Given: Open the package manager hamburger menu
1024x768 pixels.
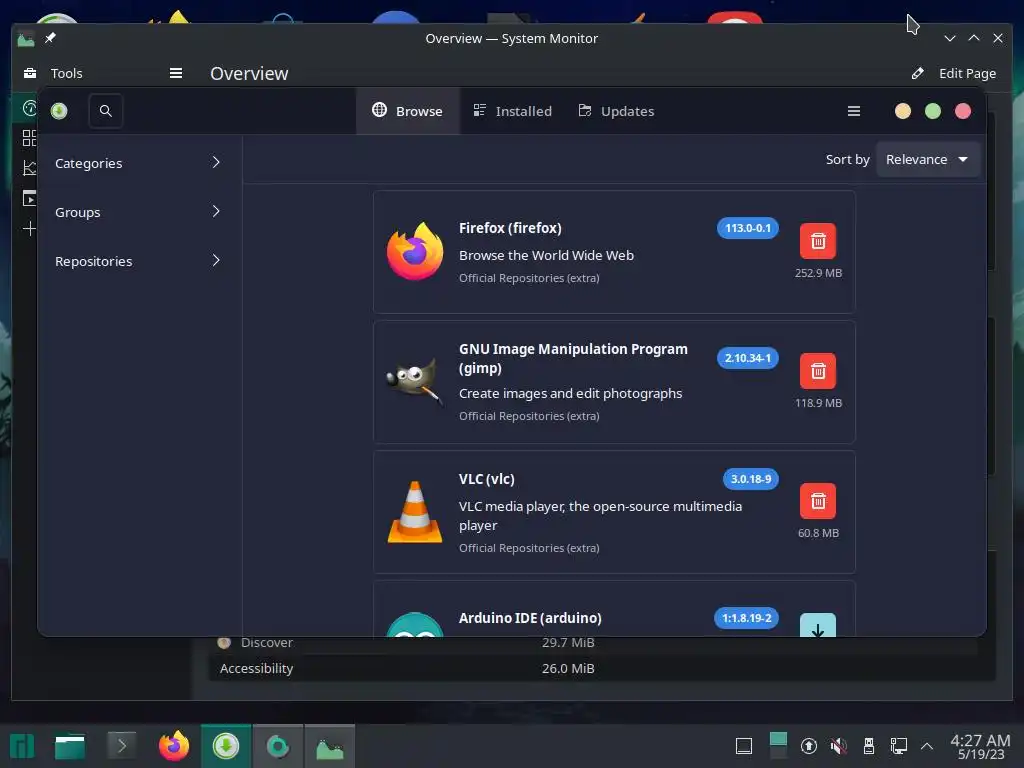Looking at the screenshot, I should tap(854, 111).
